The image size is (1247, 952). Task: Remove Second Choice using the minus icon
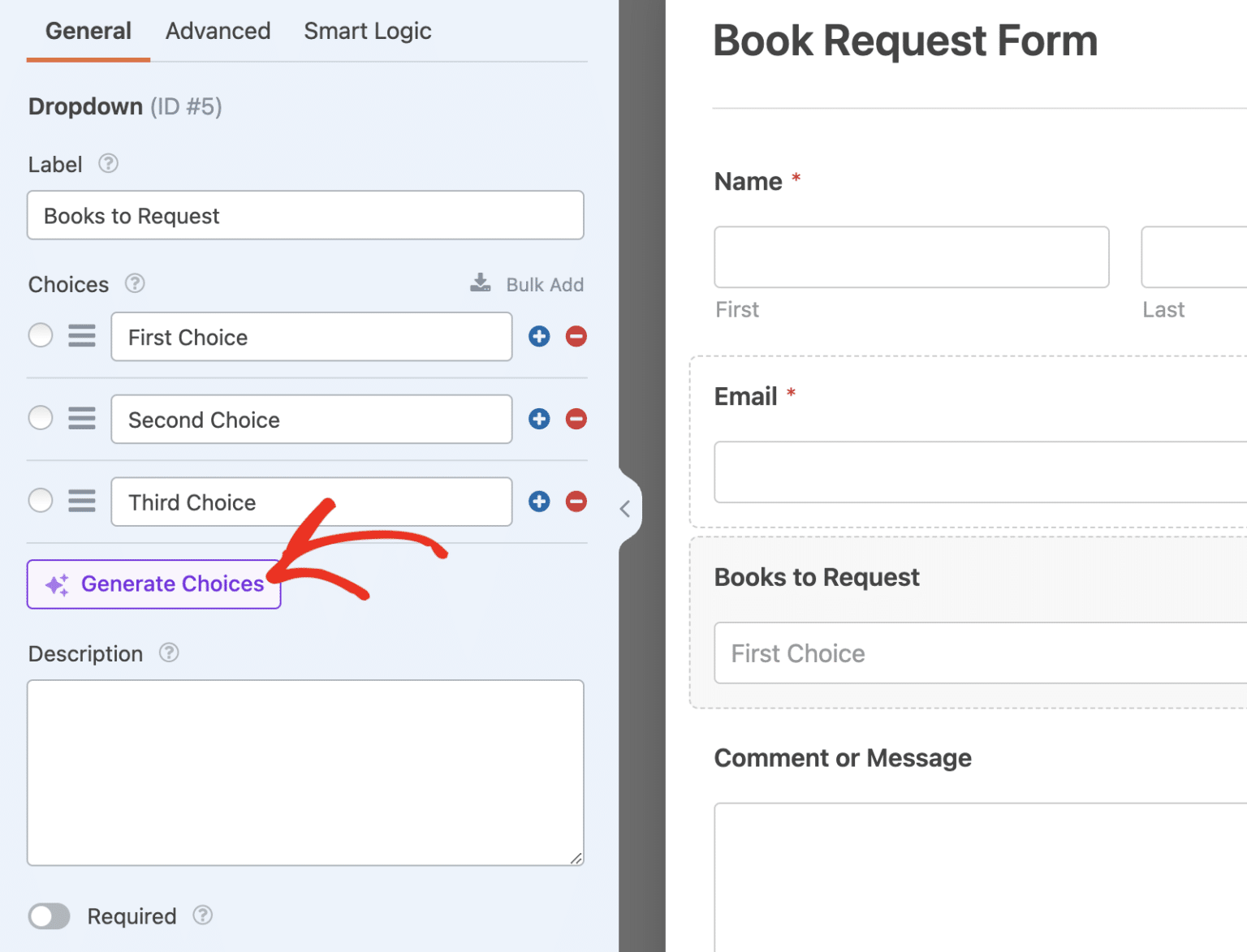[x=576, y=419]
